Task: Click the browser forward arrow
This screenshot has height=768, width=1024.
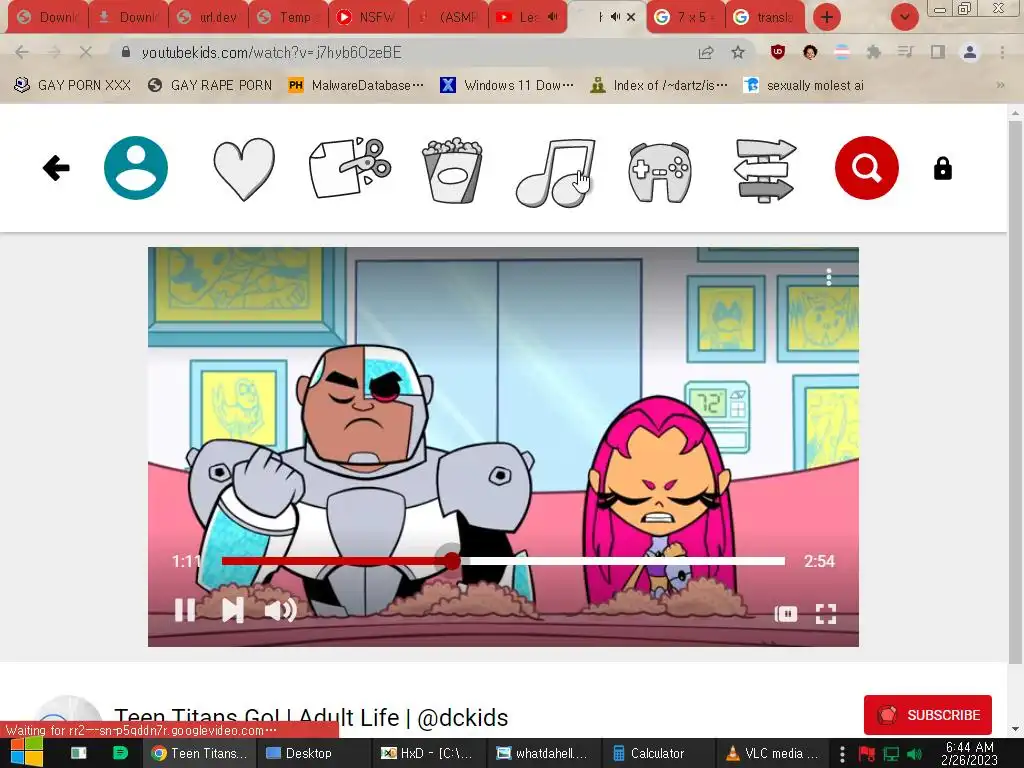Action: (54, 52)
